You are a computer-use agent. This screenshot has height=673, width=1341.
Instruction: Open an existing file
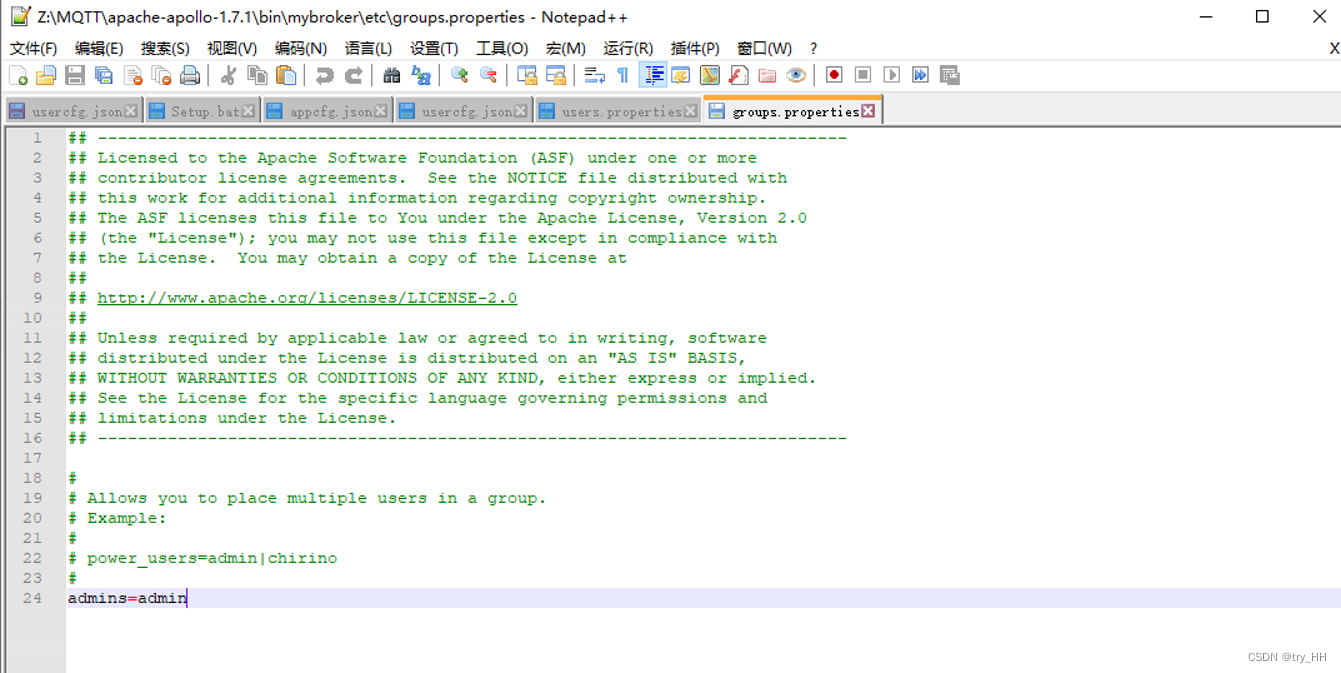click(x=45, y=75)
